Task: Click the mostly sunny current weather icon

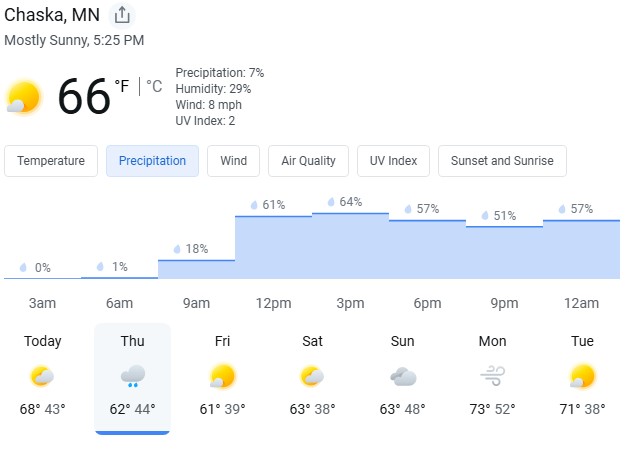Action: tap(24, 97)
